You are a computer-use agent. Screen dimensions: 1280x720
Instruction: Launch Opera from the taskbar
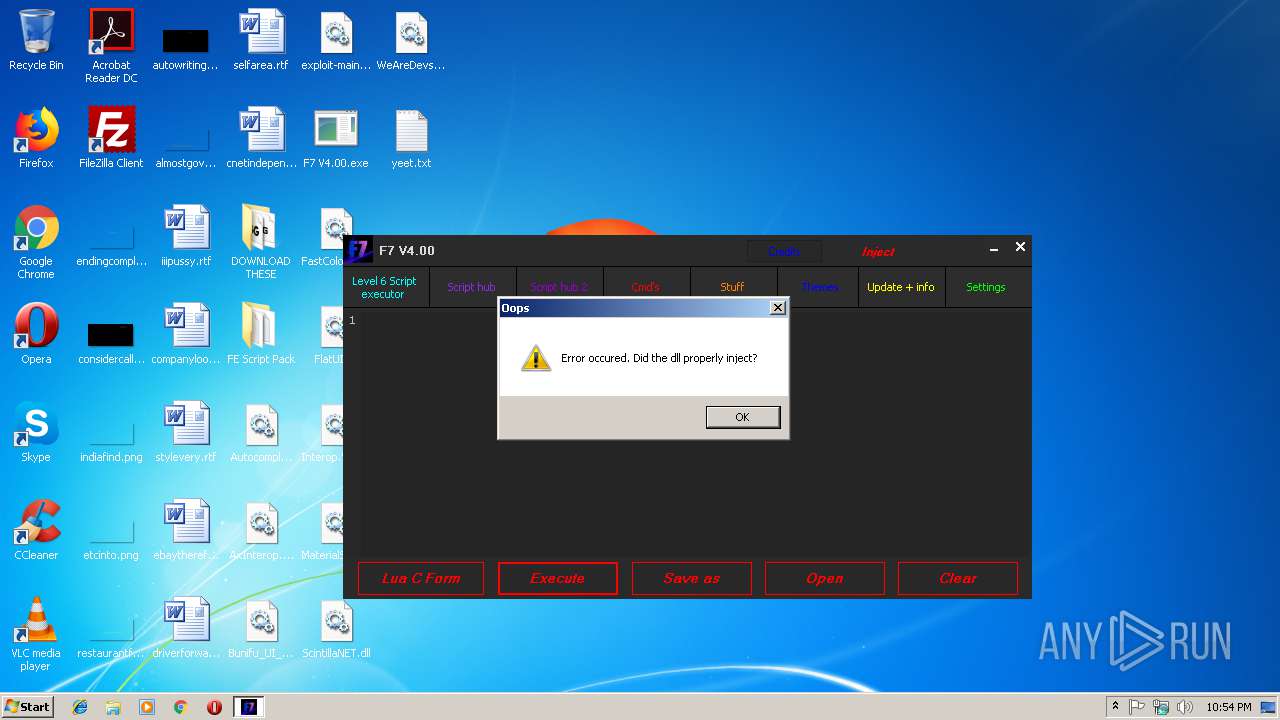click(214, 707)
